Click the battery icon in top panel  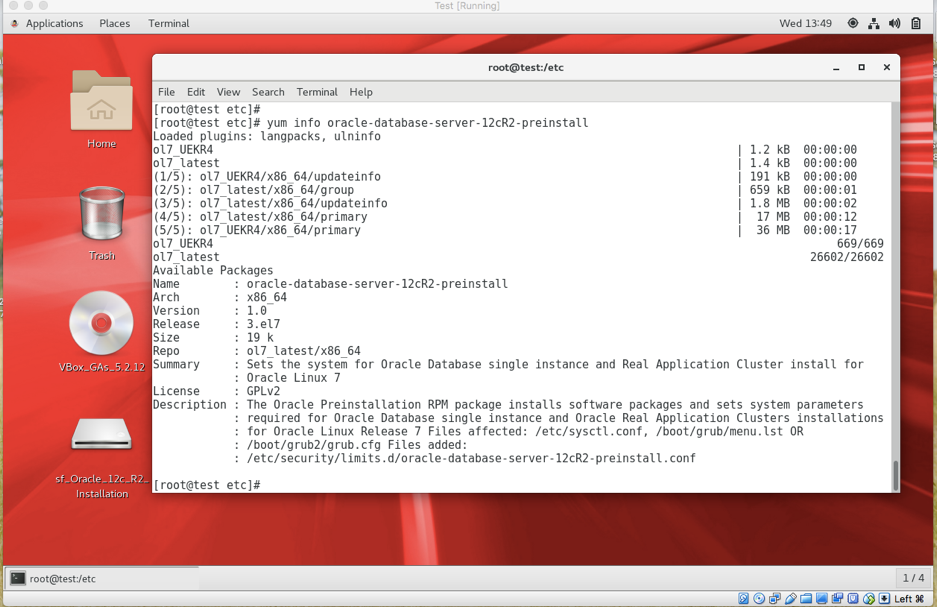click(915, 23)
